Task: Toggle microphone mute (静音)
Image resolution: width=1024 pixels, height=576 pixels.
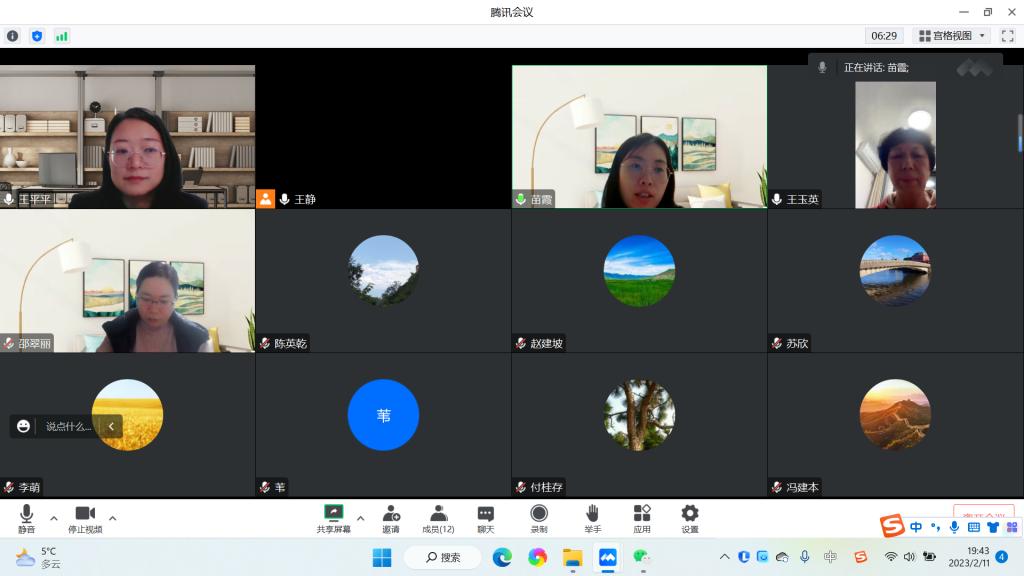Action: click(x=26, y=517)
